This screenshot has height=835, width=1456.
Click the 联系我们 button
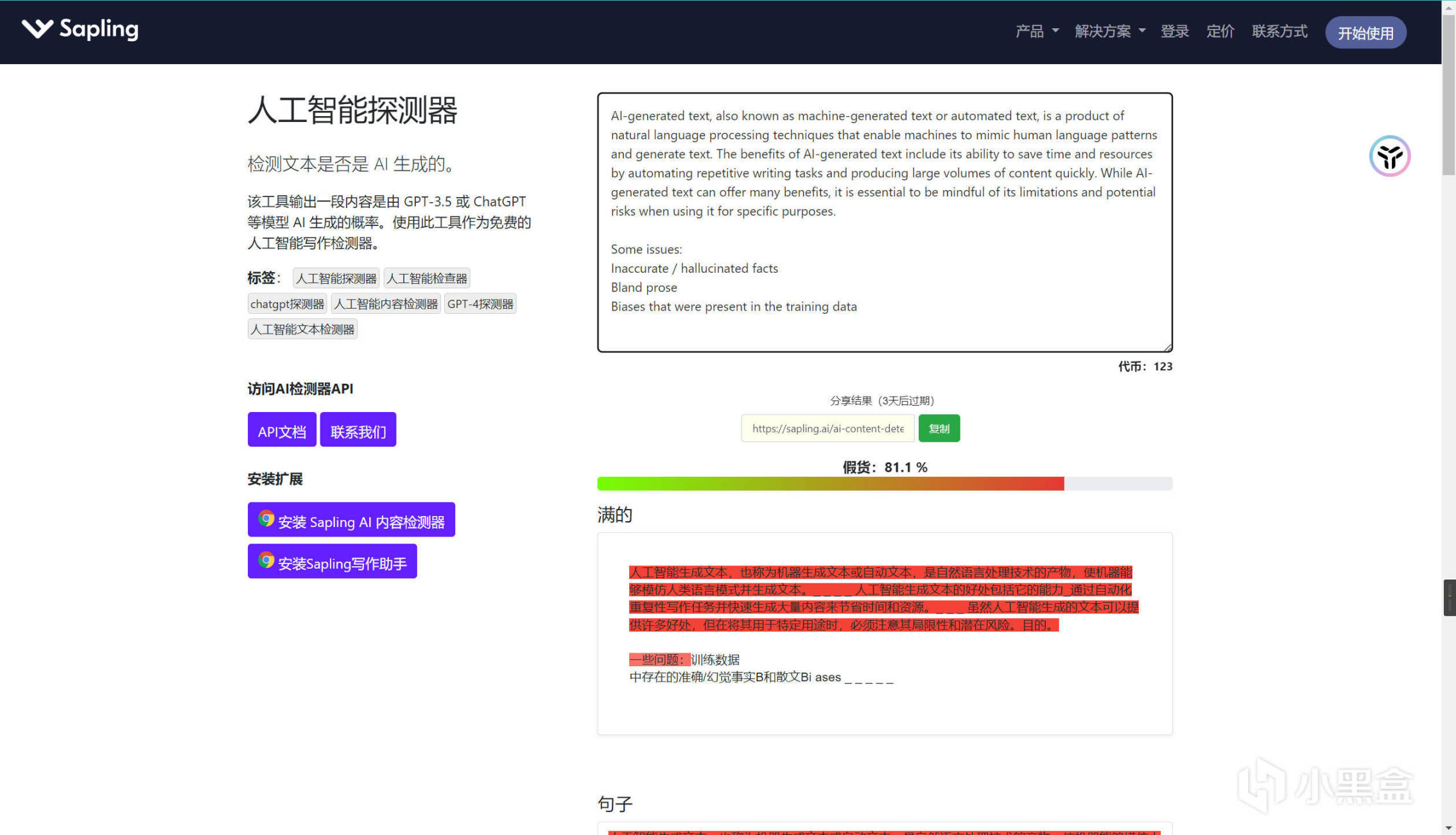point(358,429)
